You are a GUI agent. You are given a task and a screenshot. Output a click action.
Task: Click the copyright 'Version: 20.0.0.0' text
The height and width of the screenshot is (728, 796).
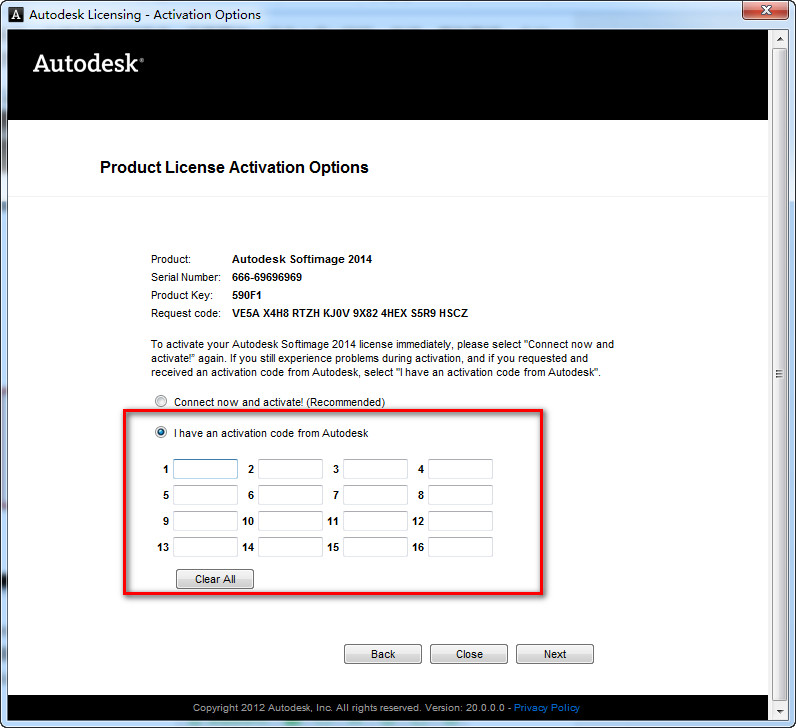[465, 707]
